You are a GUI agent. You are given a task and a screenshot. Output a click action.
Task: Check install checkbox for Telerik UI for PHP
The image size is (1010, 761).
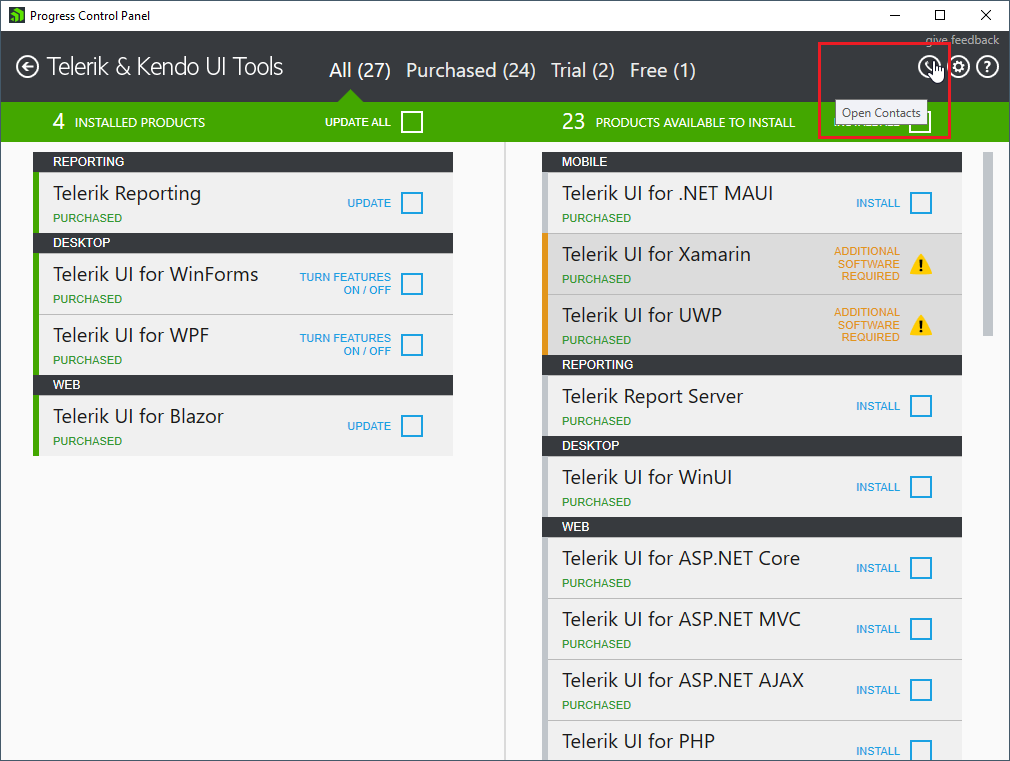(x=920, y=751)
